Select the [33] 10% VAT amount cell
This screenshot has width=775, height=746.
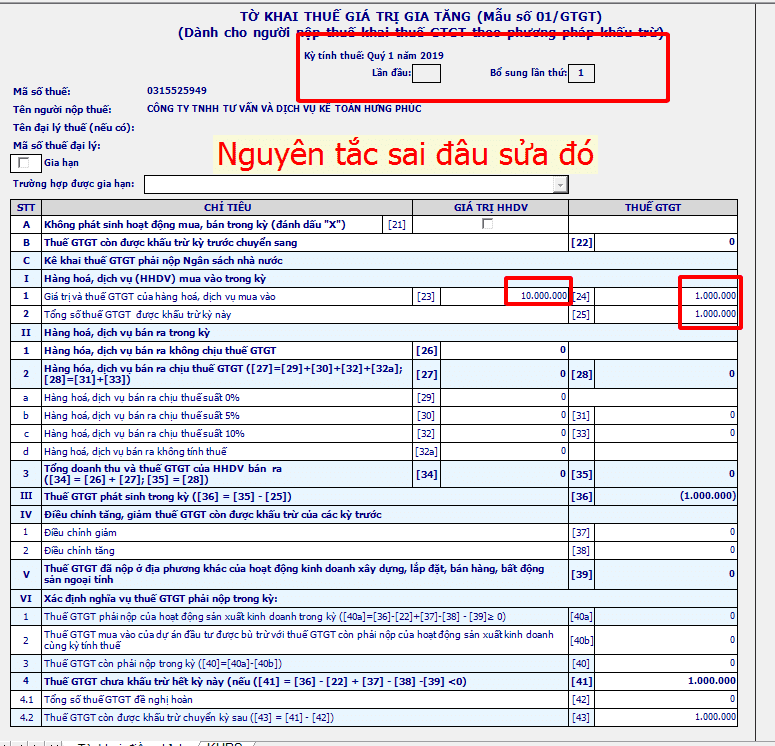[665, 433]
